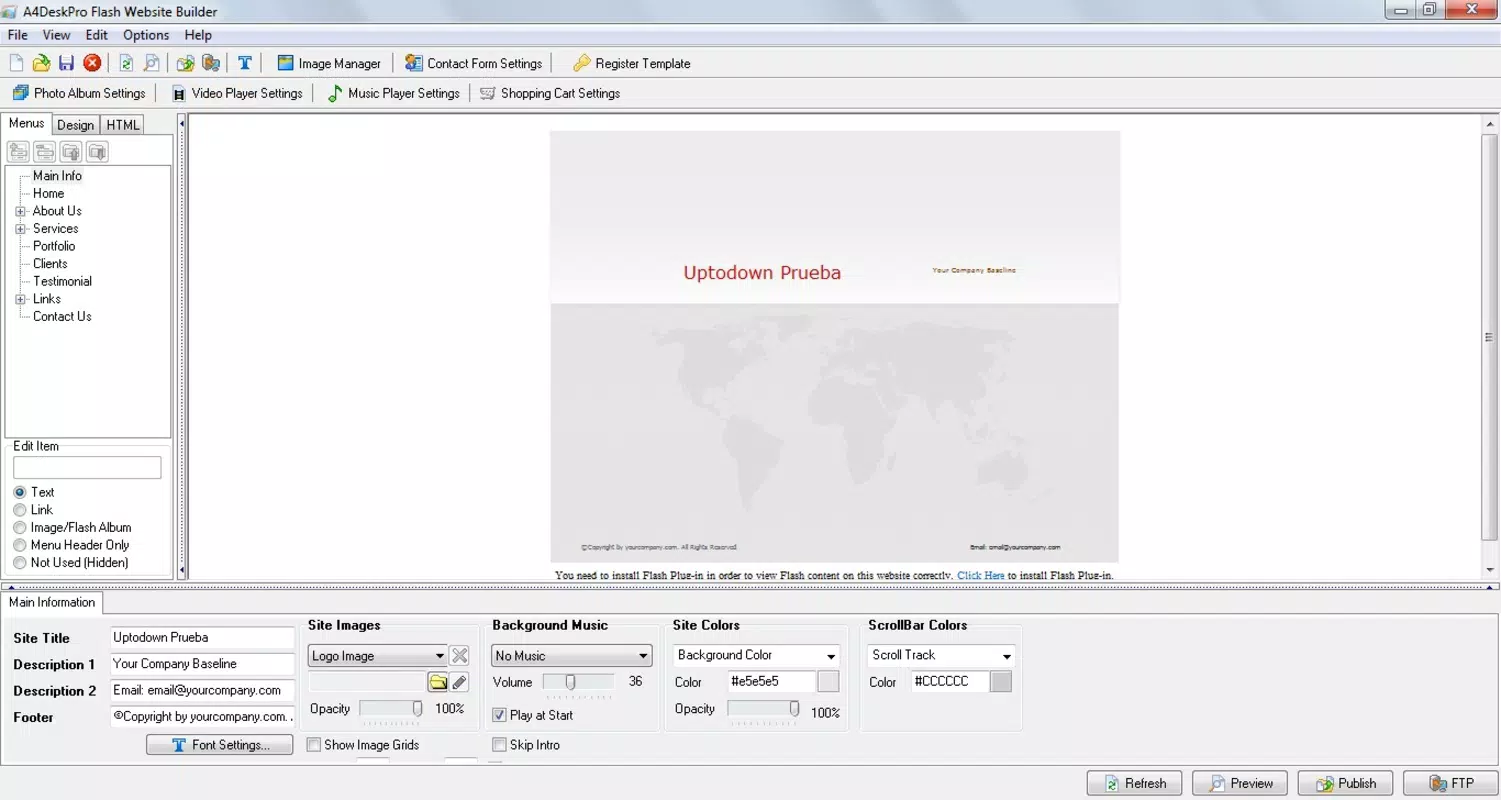The width and height of the screenshot is (1501, 800).
Task: Select Menu Header Only radio button
Action: point(20,545)
